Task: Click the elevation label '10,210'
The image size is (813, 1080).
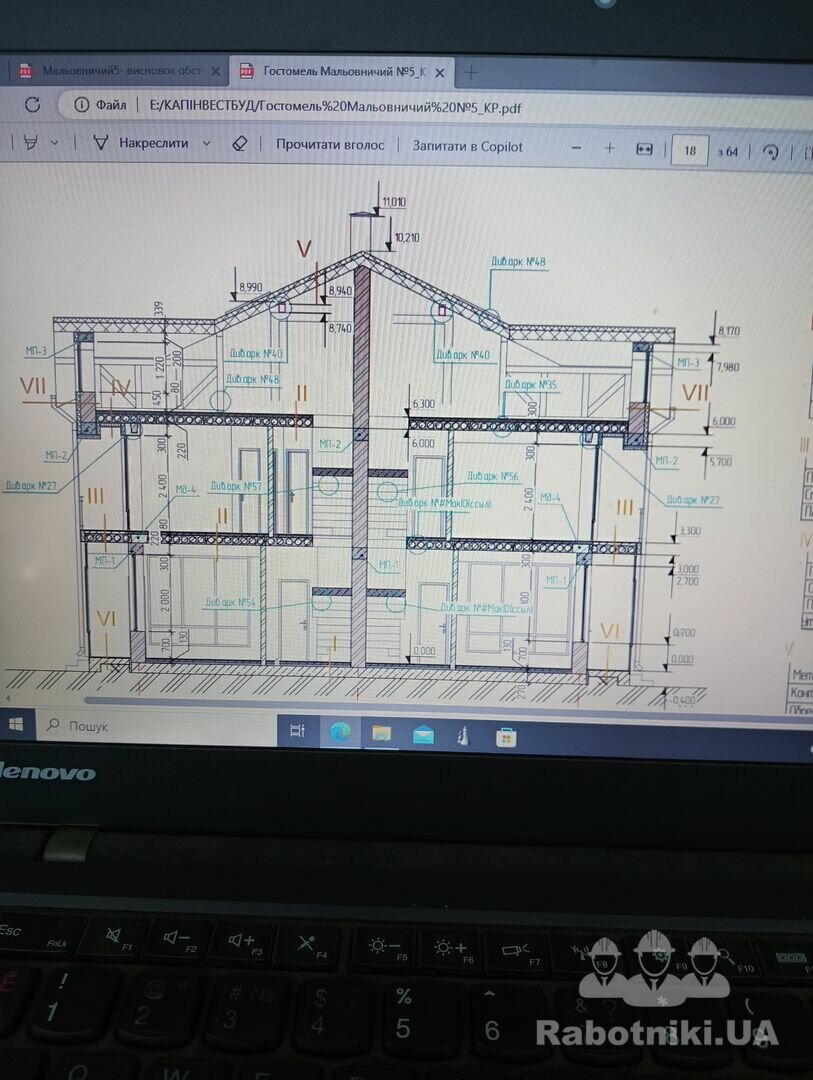Action: click(x=407, y=238)
